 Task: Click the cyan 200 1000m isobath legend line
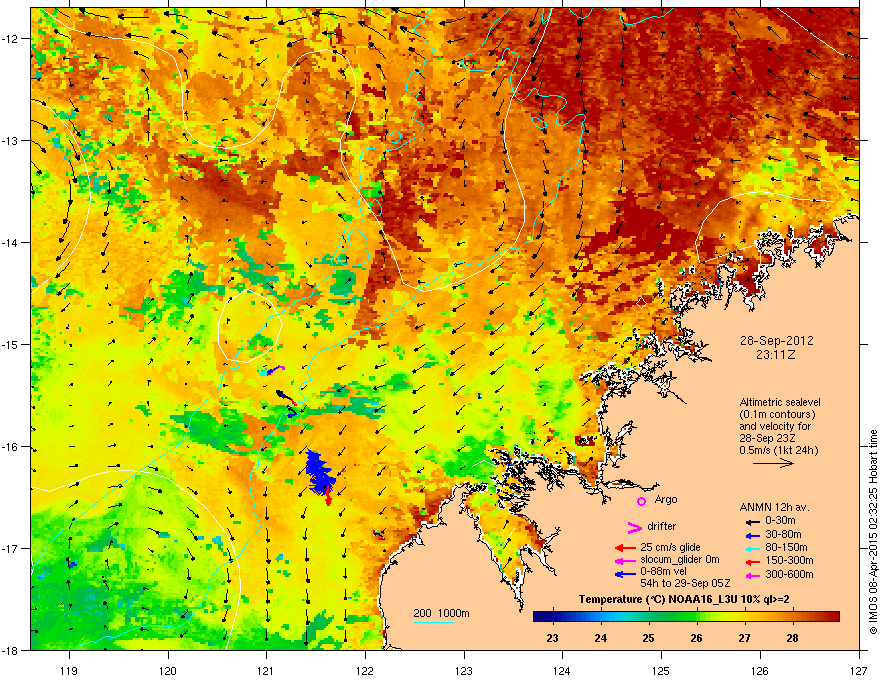point(433,622)
